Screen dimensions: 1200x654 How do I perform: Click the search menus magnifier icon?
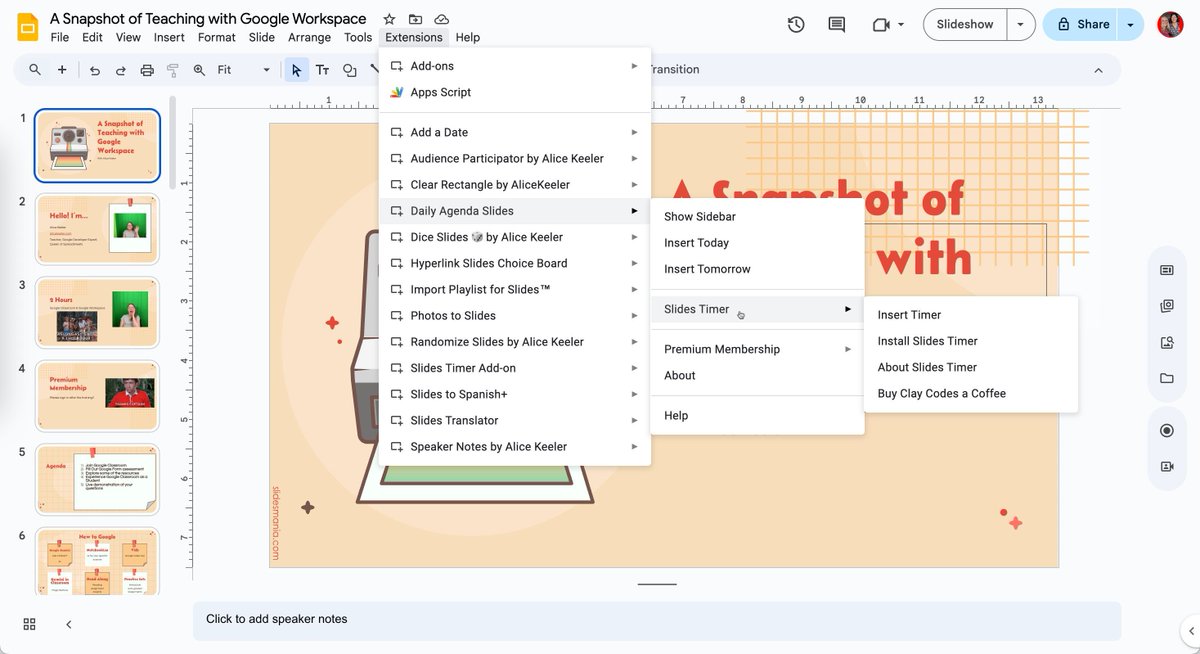(35, 70)
